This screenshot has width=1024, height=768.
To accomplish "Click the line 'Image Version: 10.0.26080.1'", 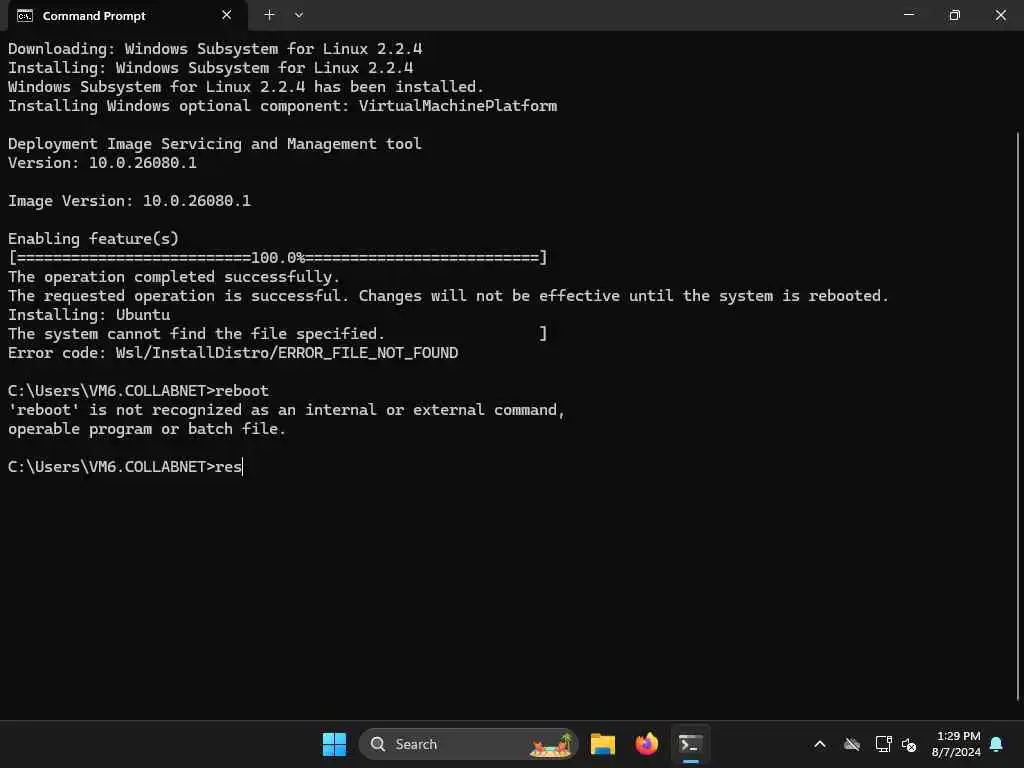I will [129, 200].
